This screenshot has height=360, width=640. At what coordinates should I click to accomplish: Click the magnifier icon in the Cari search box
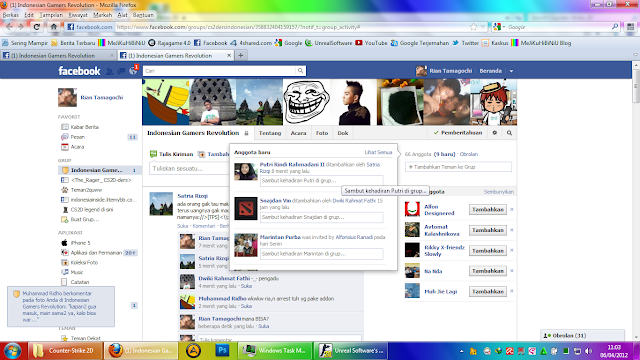pyautogui.click(x=300, y=71)
